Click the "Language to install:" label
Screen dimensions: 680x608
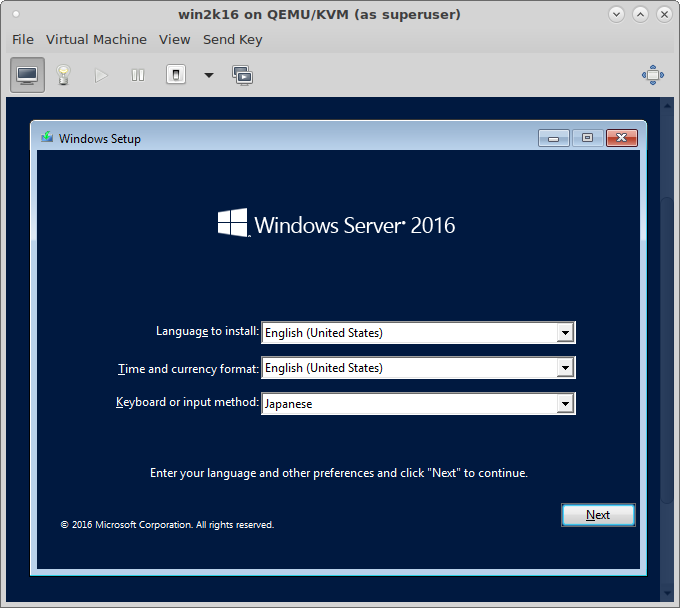(x=207, y=331)
